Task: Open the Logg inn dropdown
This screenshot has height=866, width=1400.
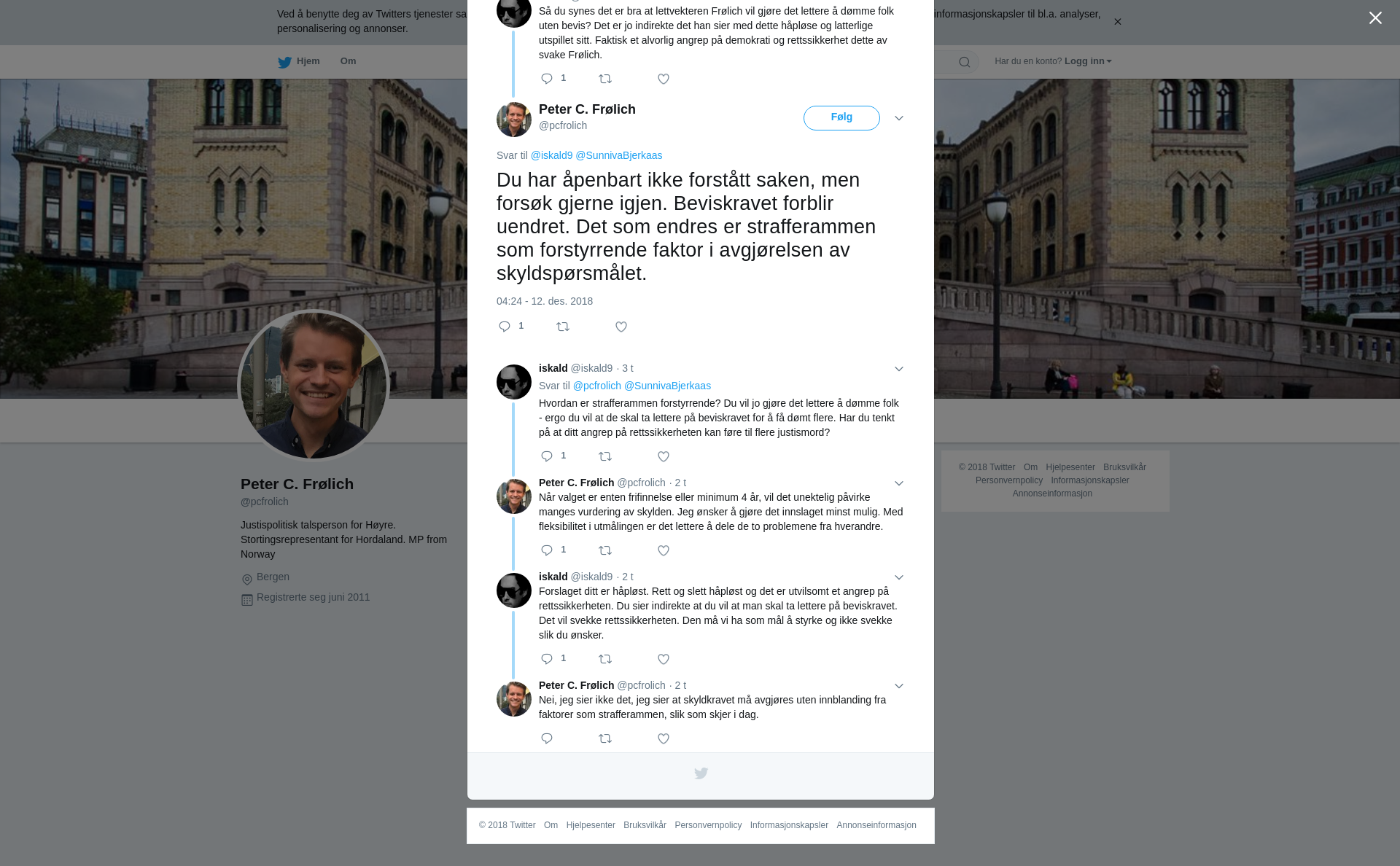Action: pyautogui.click(x=1088, y=61)
